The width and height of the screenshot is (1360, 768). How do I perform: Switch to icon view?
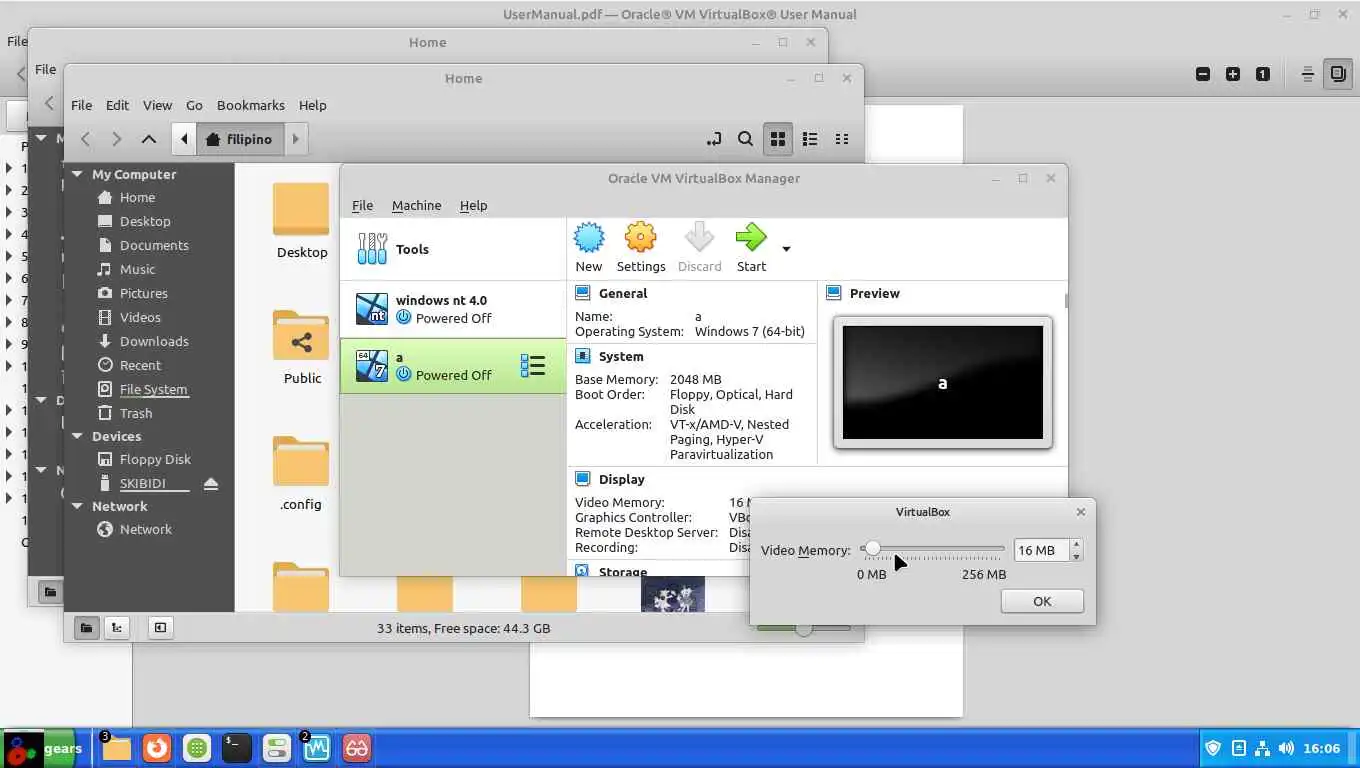[777, 139]
